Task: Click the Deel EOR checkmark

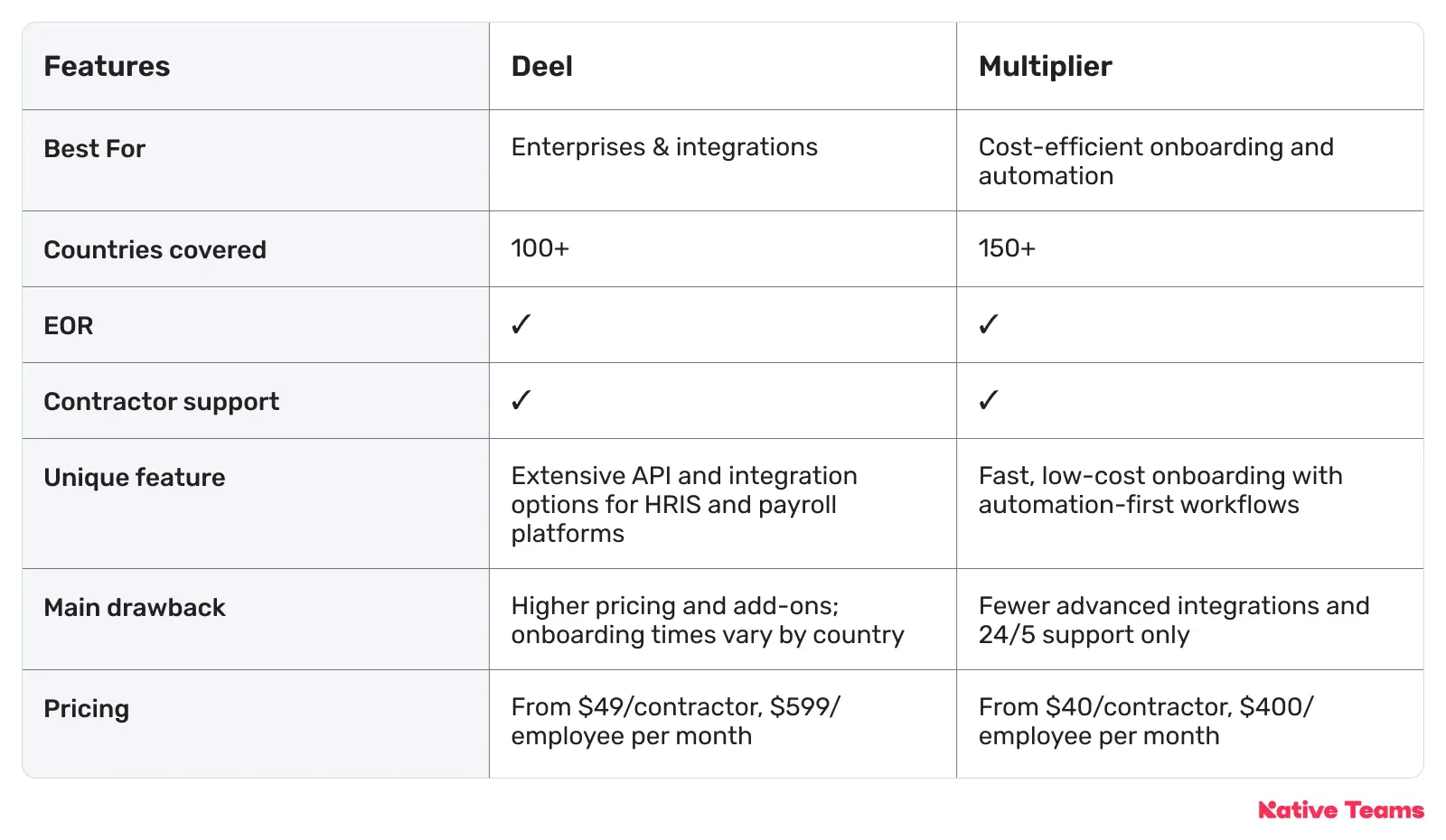Action: point(521,324)
